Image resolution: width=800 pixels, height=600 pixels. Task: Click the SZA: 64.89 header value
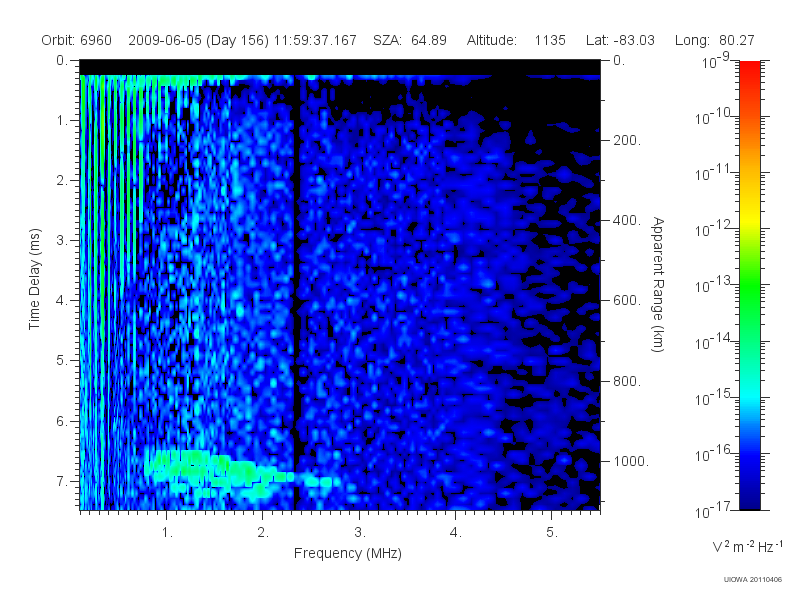click(x=410, y=40)
